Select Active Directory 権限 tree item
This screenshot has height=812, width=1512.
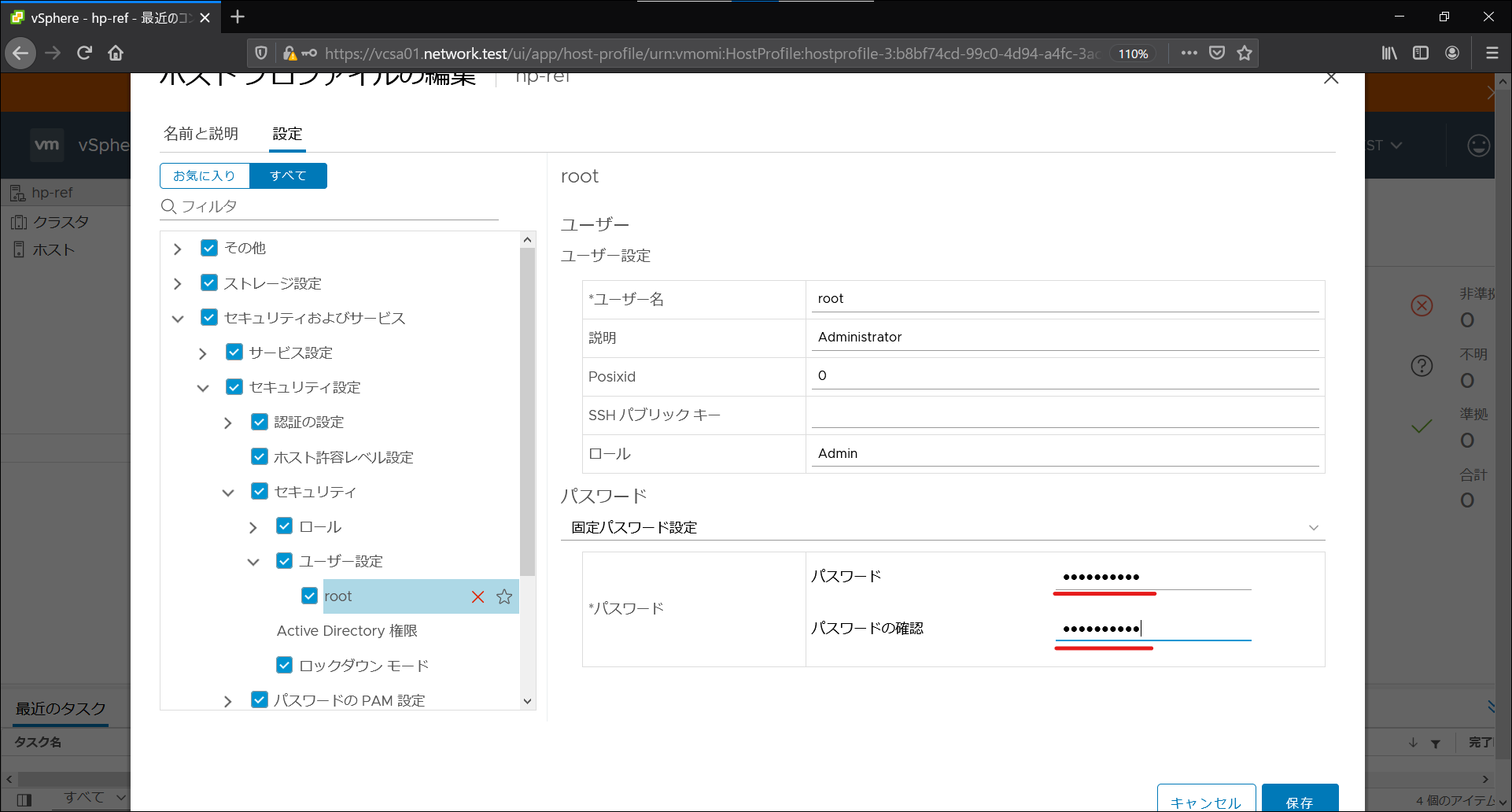click(x=347, y=630)
